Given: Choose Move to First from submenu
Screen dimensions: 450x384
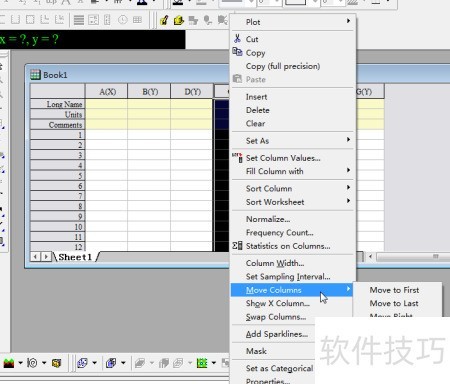Looking at the screenshot, I should [394, 290].
